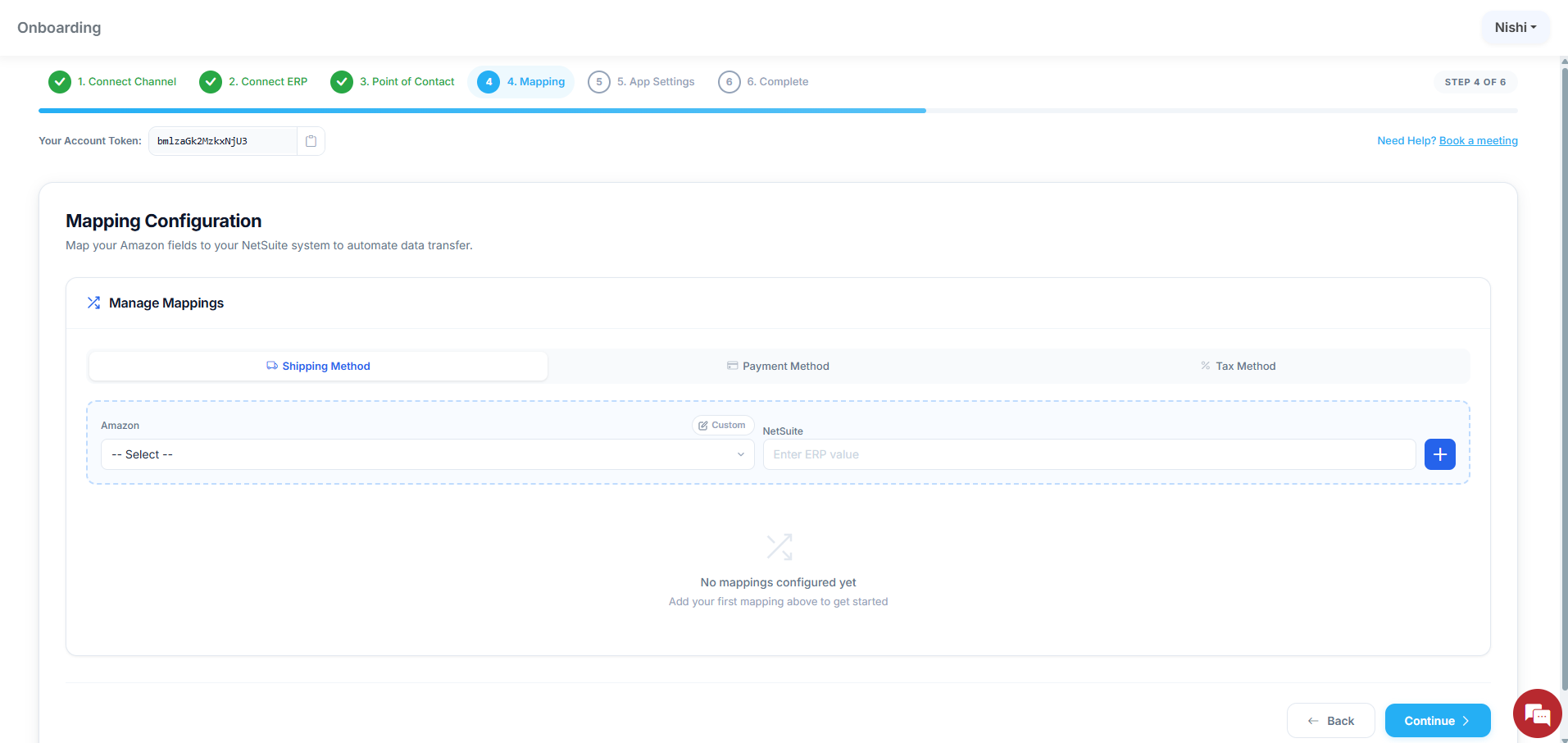Select the completed checkmark on Connect Channel step
The height and width of the screenshot is (743, 1568).
(x=59, y=81)
